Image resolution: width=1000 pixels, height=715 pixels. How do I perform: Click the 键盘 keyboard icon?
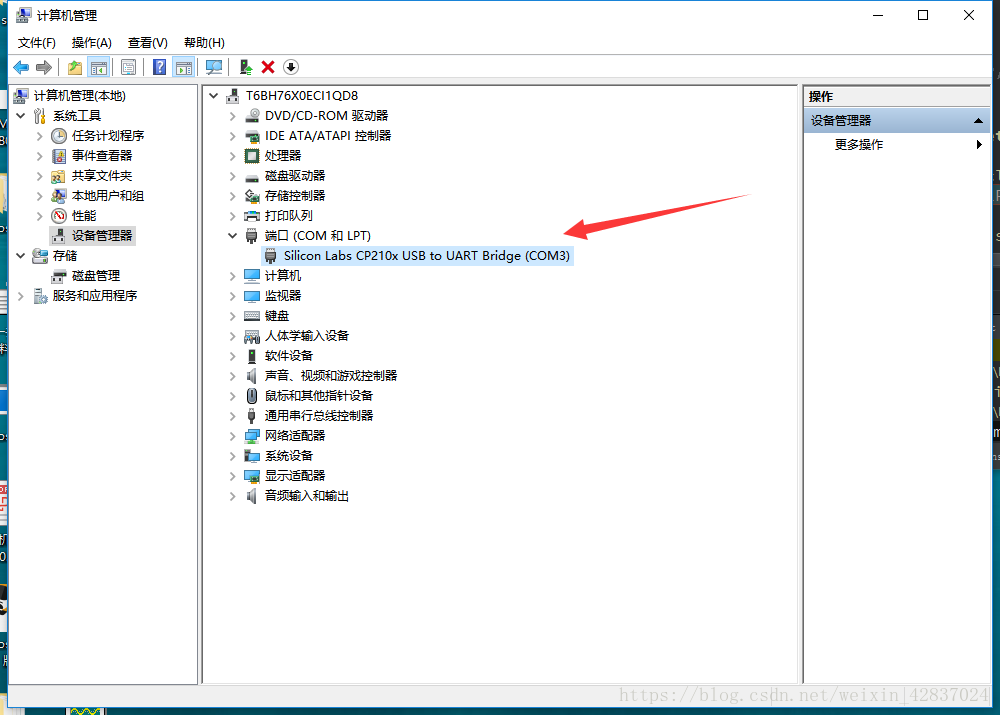pyautogui.click(x=253, y=316)
